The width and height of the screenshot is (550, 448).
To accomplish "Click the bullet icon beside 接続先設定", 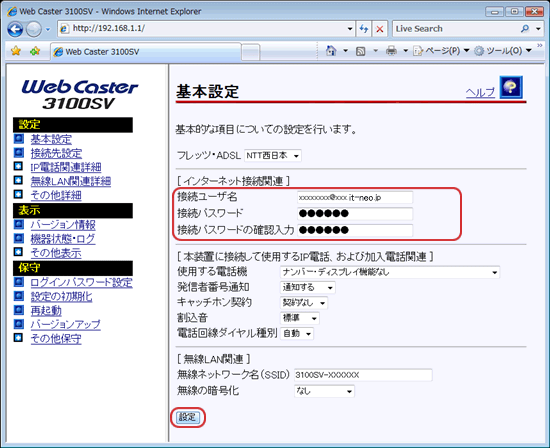I will point(19,153).
